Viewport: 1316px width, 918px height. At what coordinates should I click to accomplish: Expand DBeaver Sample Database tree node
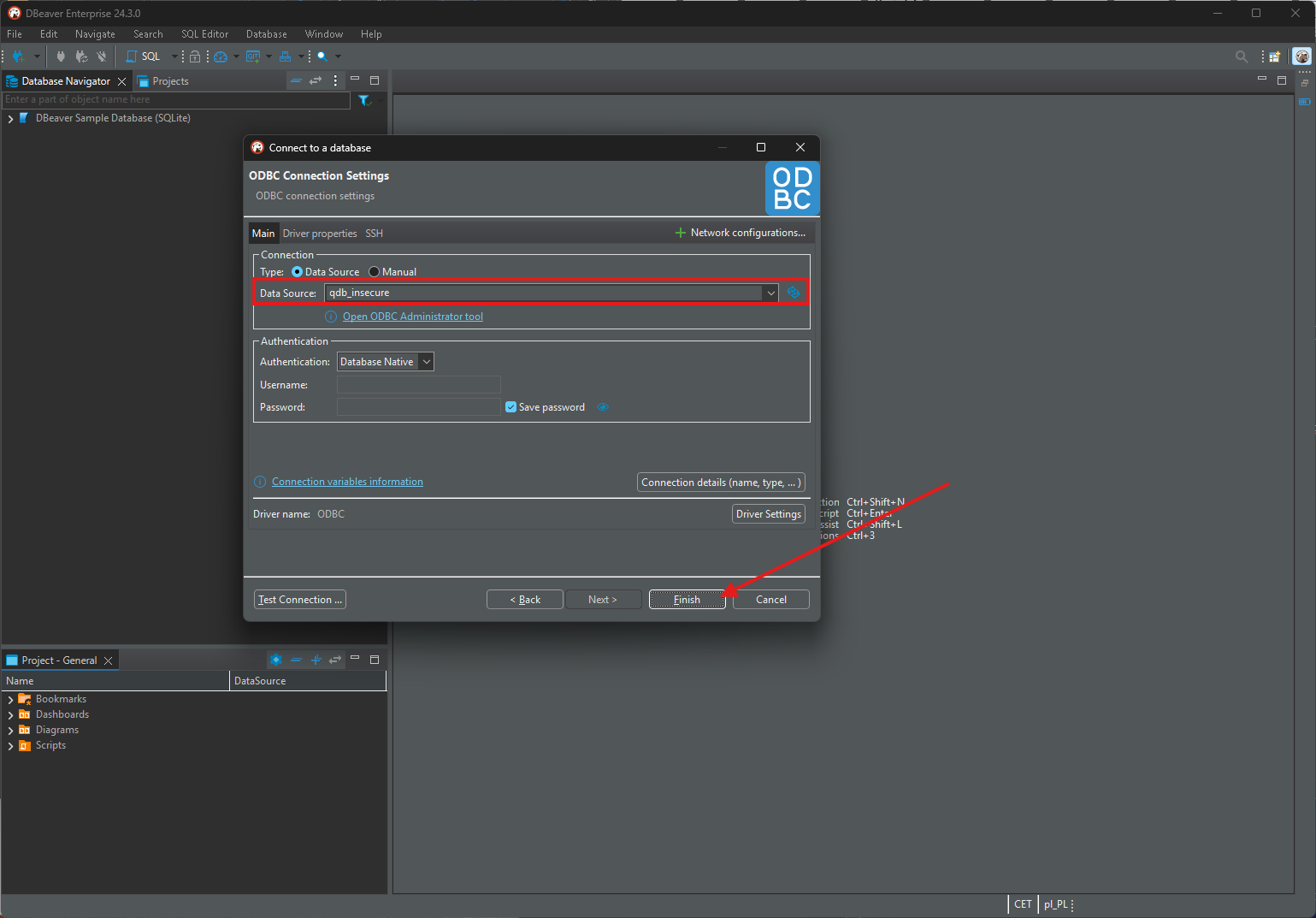(x=10, y=119)
